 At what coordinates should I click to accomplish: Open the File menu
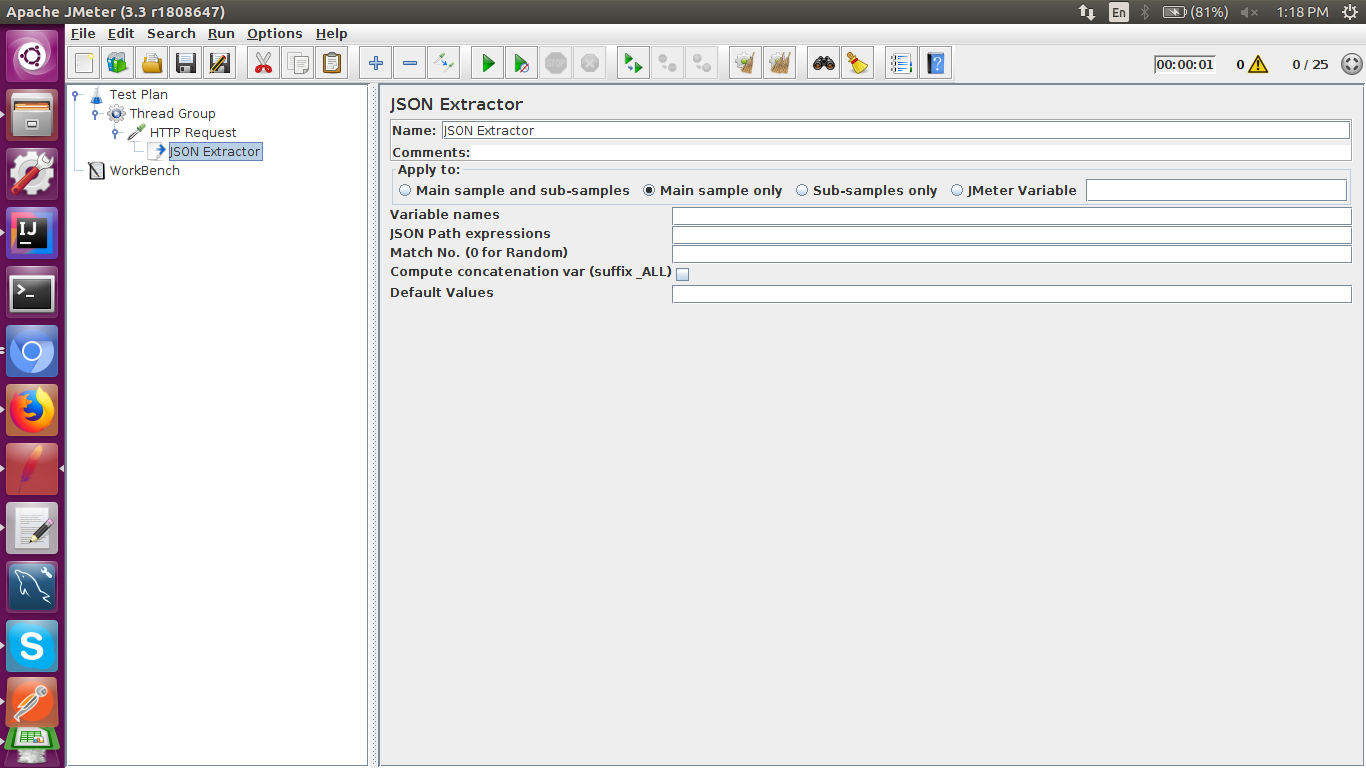(83, 33)
